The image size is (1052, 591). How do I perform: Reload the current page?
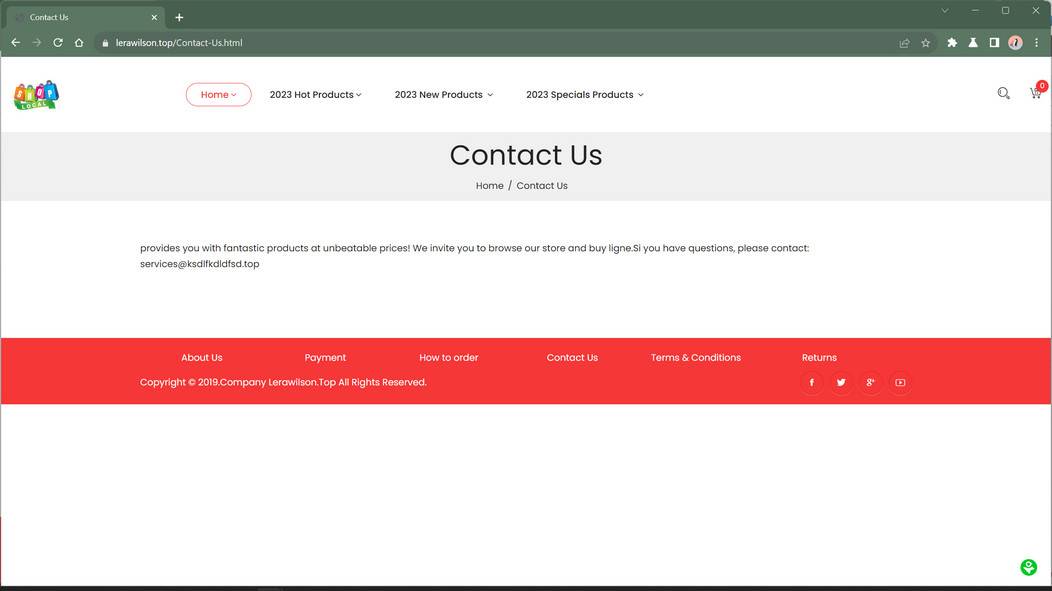(x=58, y=42)
